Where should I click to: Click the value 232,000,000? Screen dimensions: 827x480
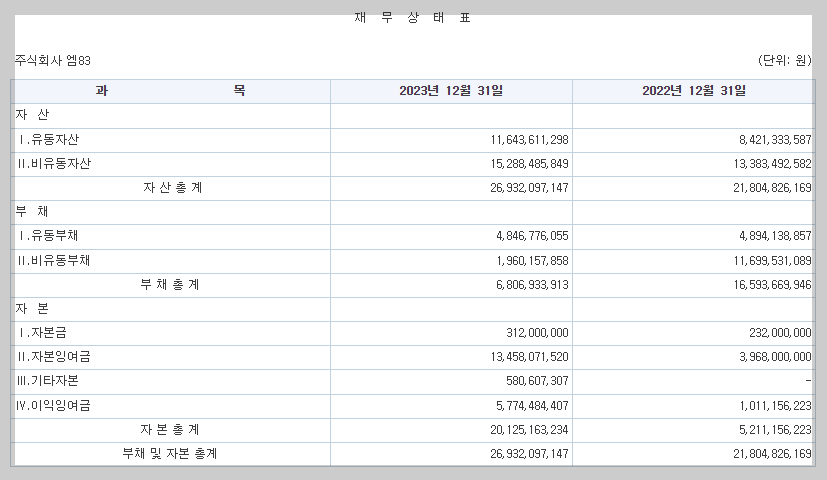point(781,333)
